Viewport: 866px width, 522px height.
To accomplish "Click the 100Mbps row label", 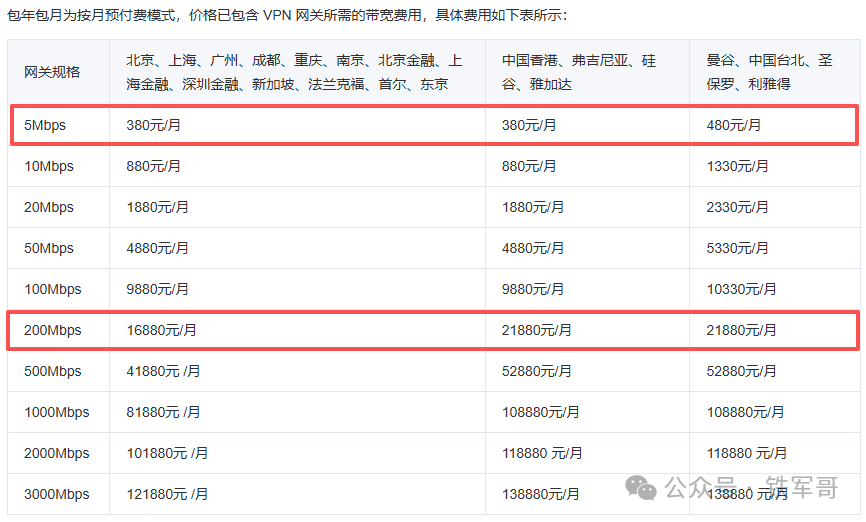I will click(52, 289).
